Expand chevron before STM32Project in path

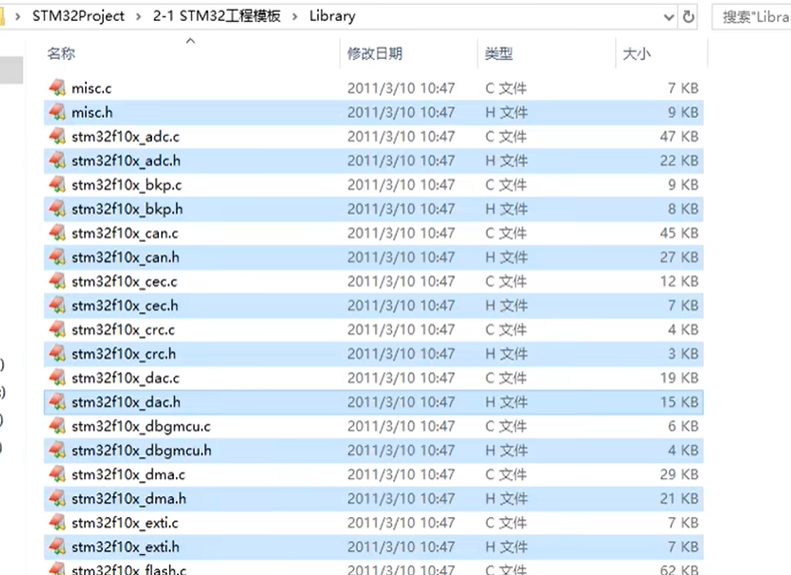18,17
